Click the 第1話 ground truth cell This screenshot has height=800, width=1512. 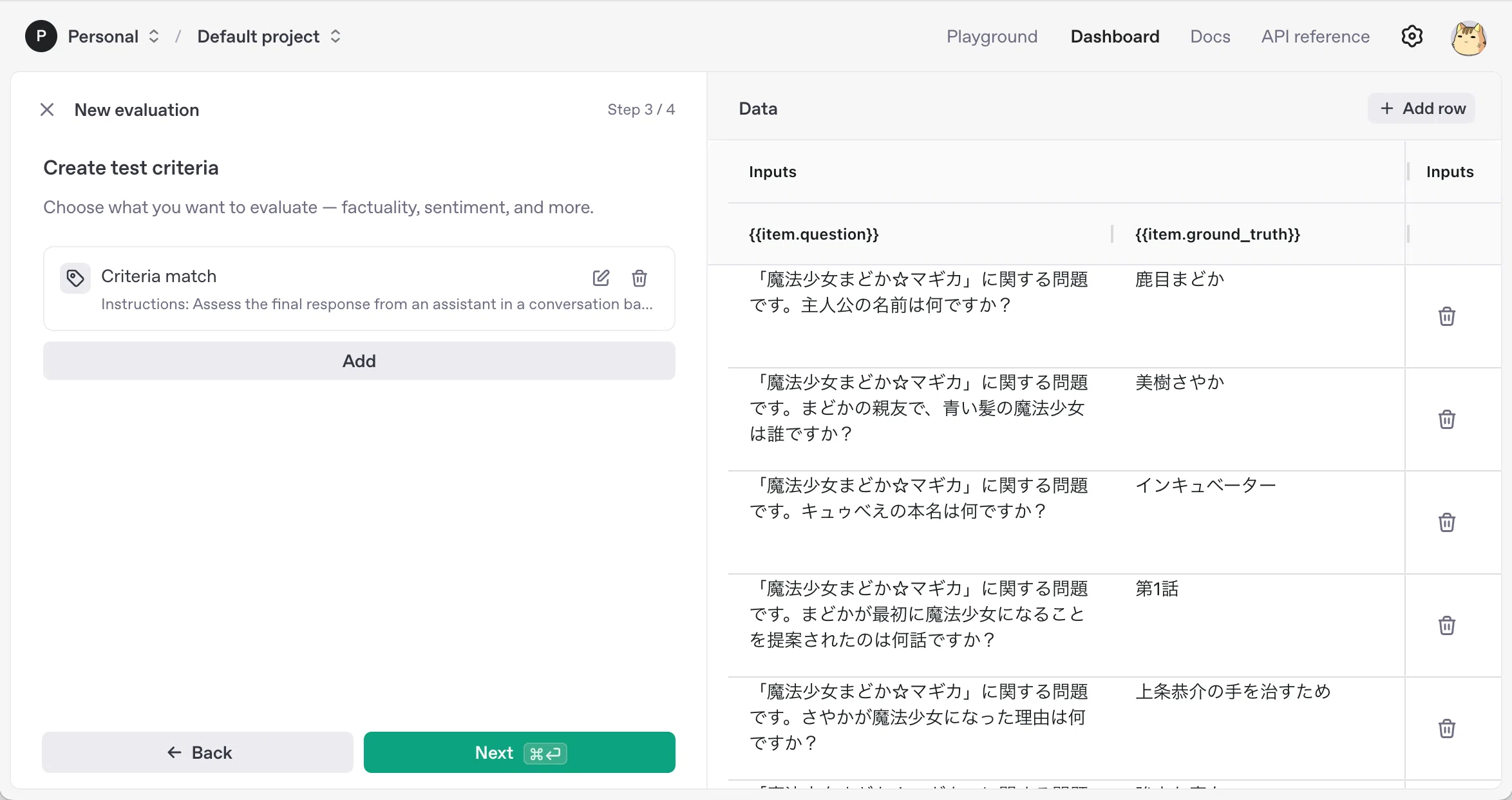pyautogui.click(x=1157, y=589)
